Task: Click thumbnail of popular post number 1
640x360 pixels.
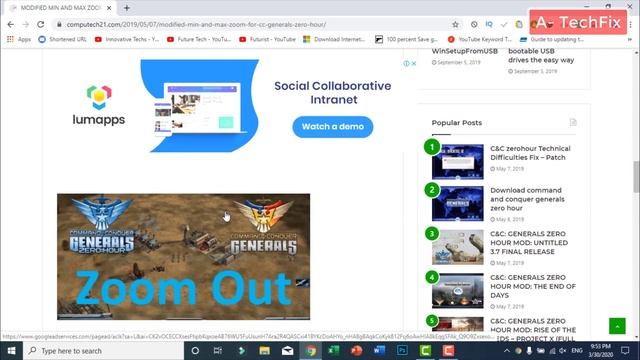Action: (458, 162)
